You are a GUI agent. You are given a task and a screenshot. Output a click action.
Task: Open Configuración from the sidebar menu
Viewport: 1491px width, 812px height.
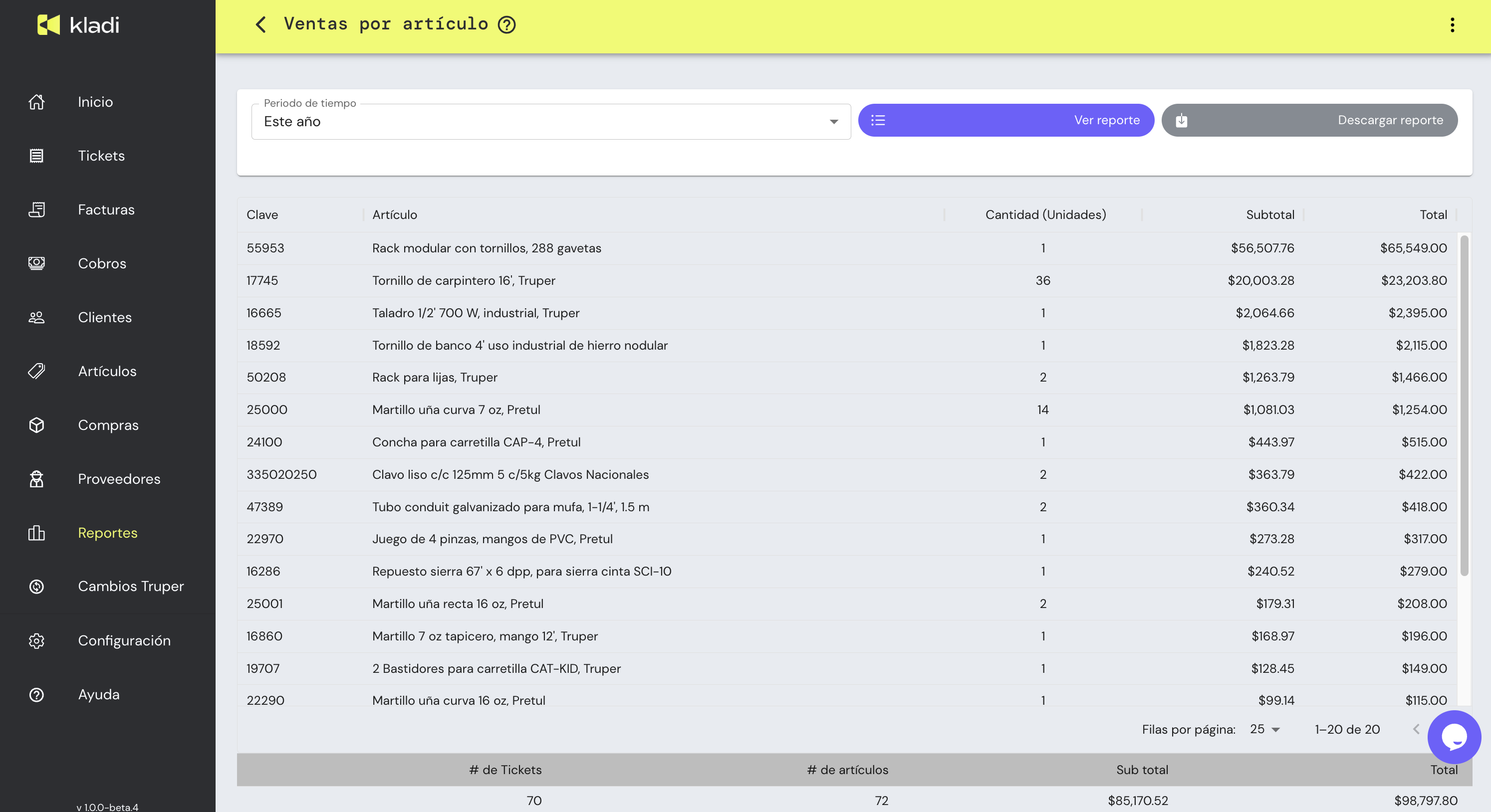pos(124,640)
